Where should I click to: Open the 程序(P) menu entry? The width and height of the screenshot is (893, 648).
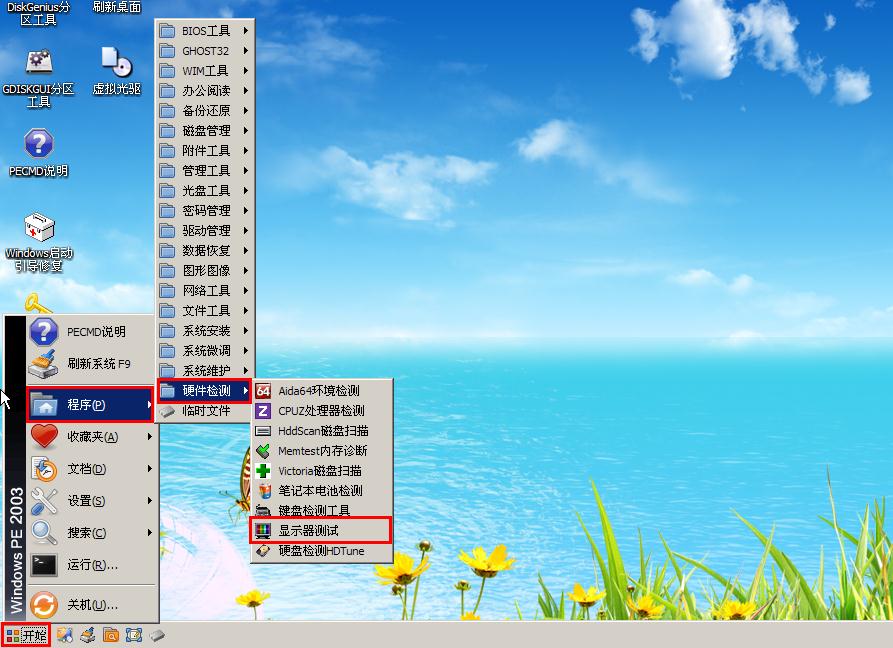[90, 404]
